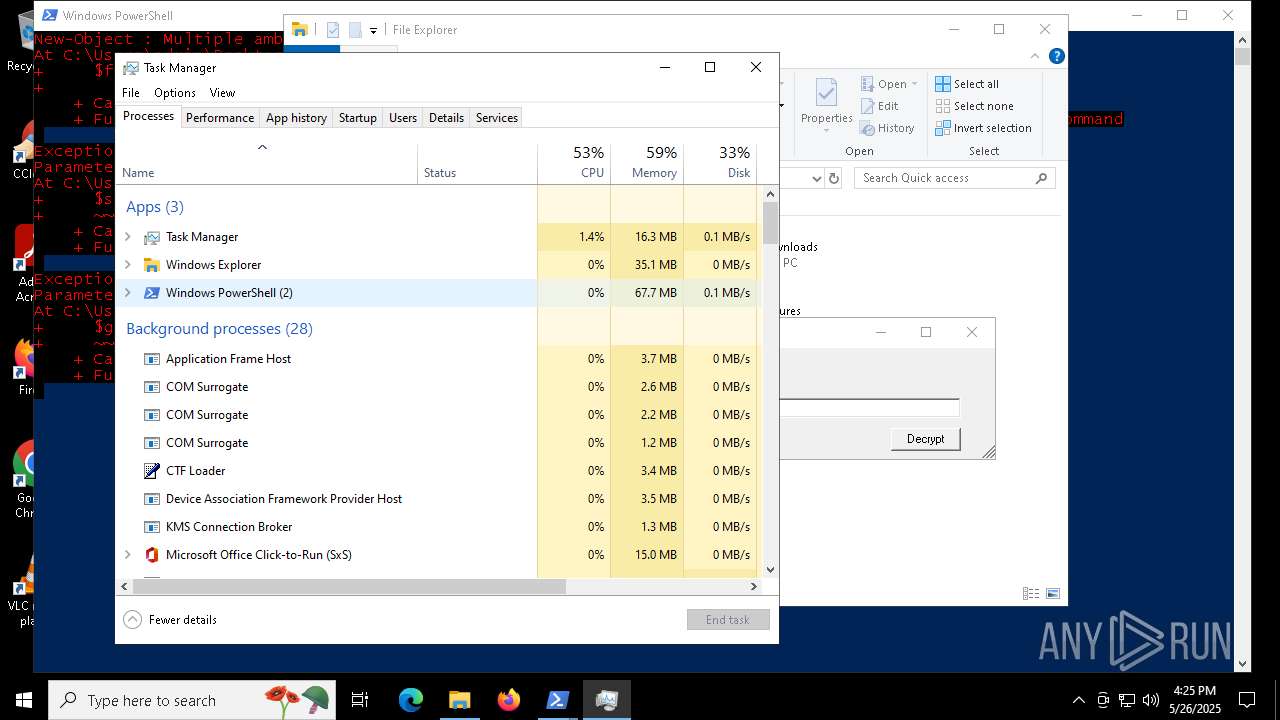Expand the Task Manager app row
Screen dimensions: 1280x720
[127, 237]
